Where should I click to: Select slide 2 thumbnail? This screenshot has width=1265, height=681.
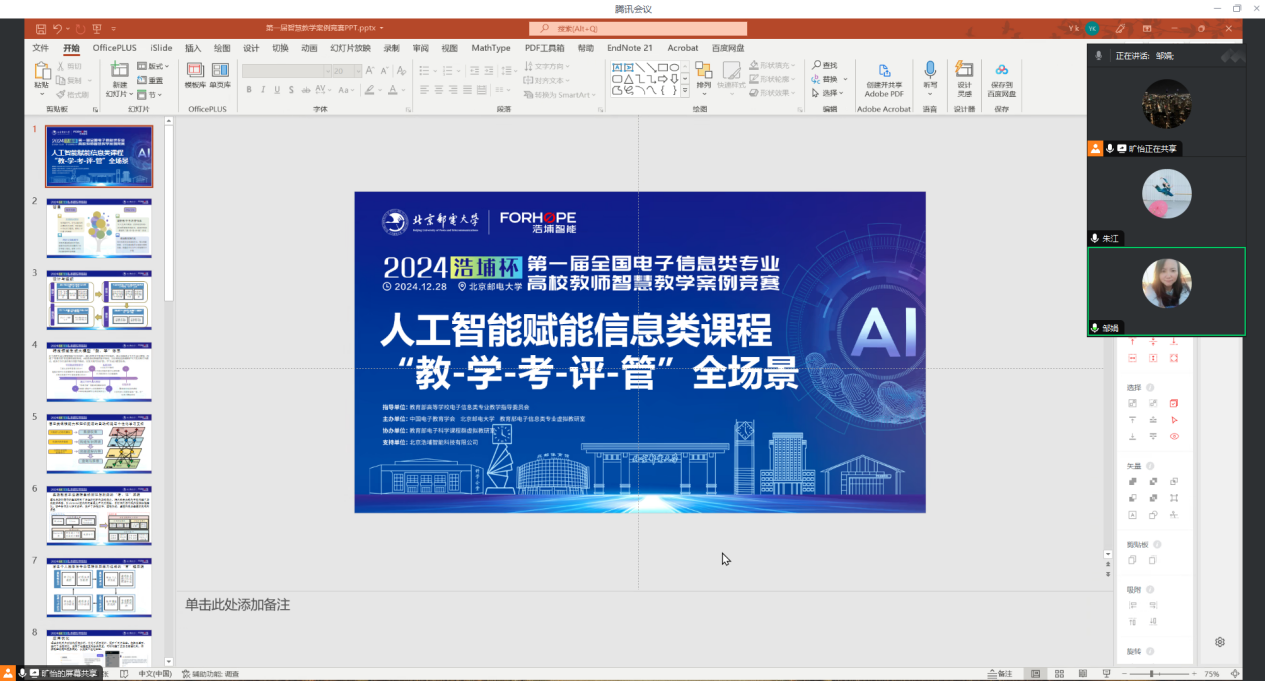tap(99, 228)
